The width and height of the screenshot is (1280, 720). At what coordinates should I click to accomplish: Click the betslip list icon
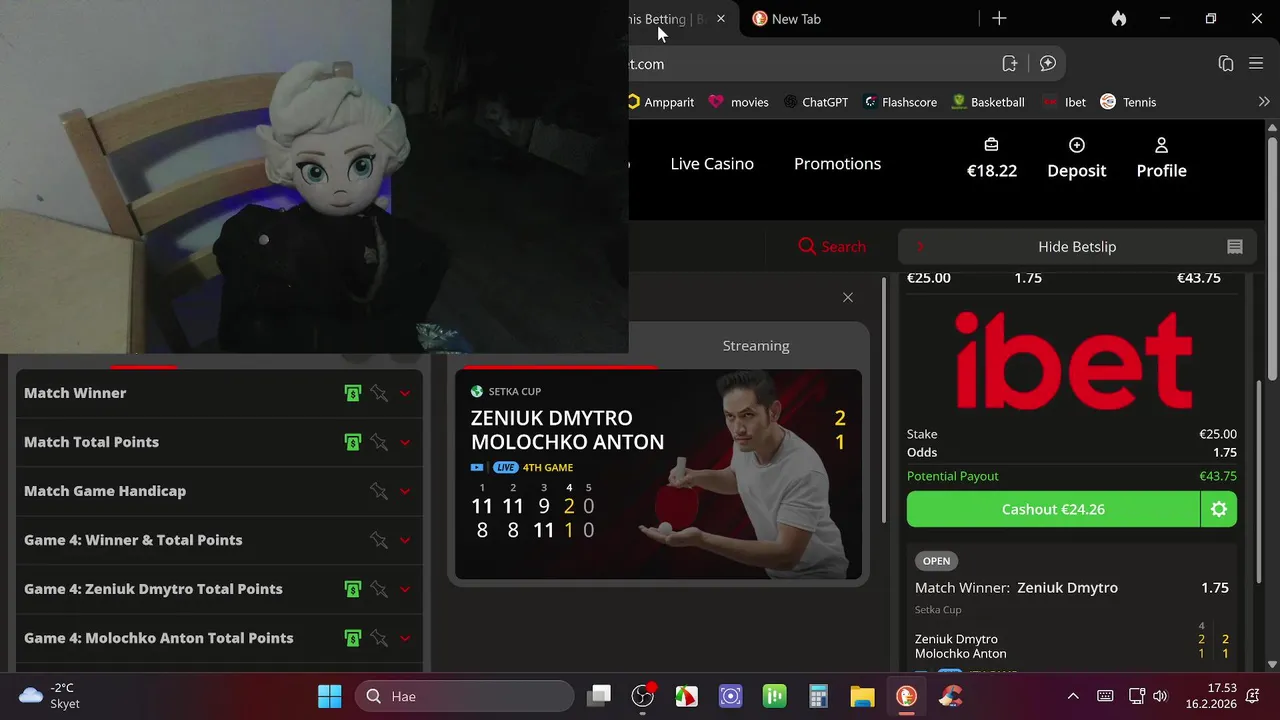click(1235, 247)
